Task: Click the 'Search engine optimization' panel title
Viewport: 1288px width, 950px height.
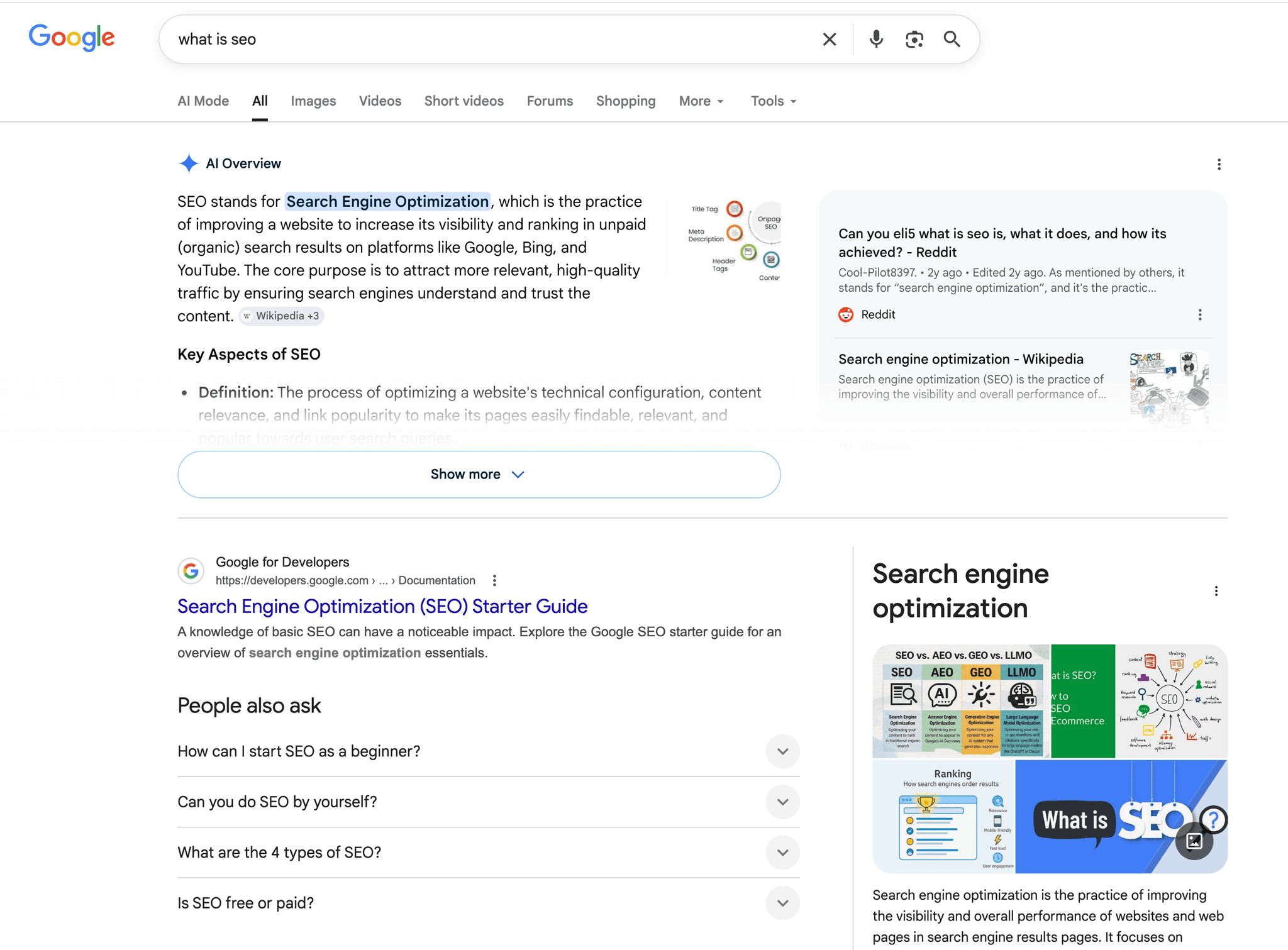Action: click(960, 591)
